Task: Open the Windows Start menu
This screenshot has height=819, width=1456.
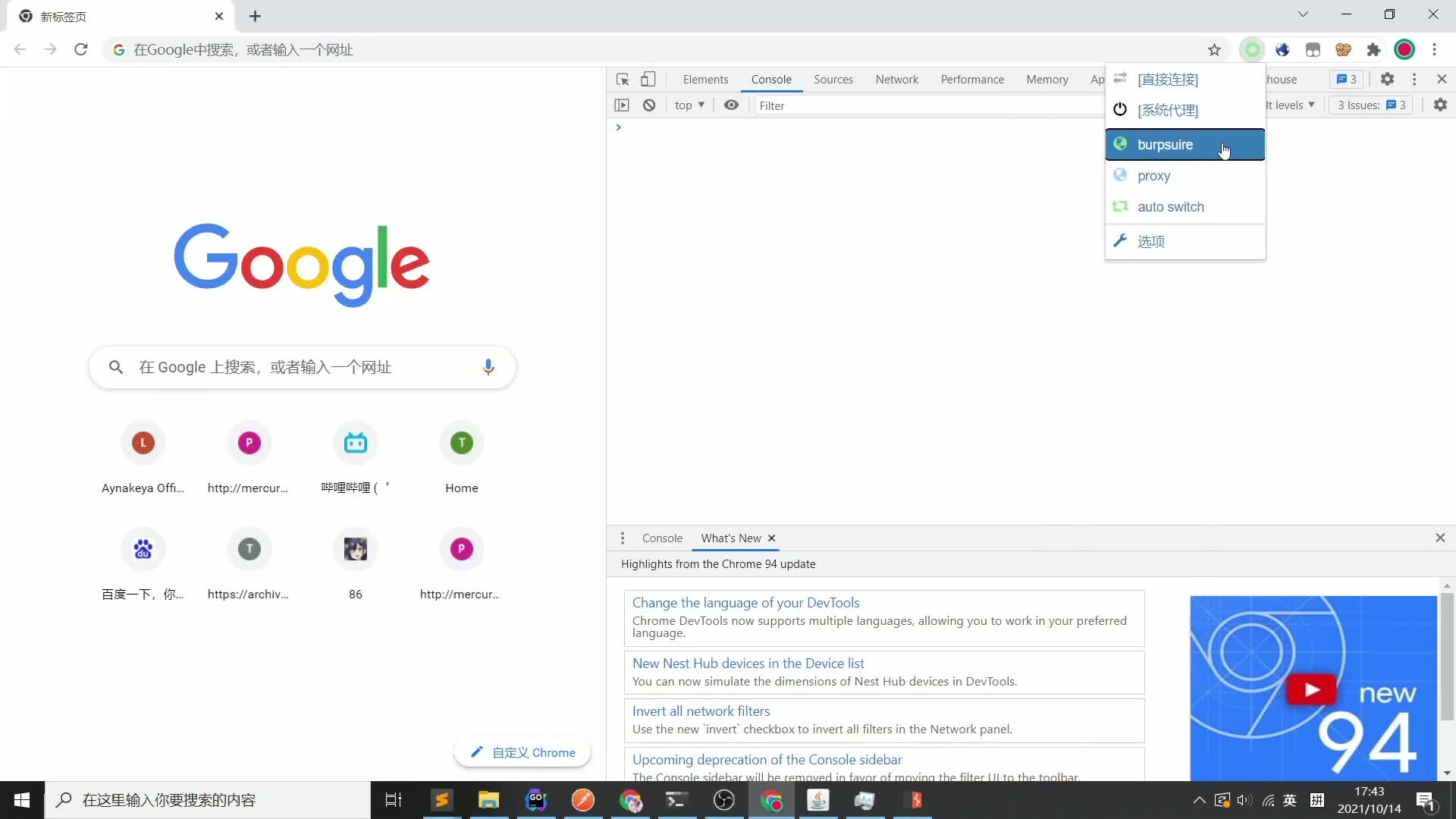Action: [x=22, y=800]
